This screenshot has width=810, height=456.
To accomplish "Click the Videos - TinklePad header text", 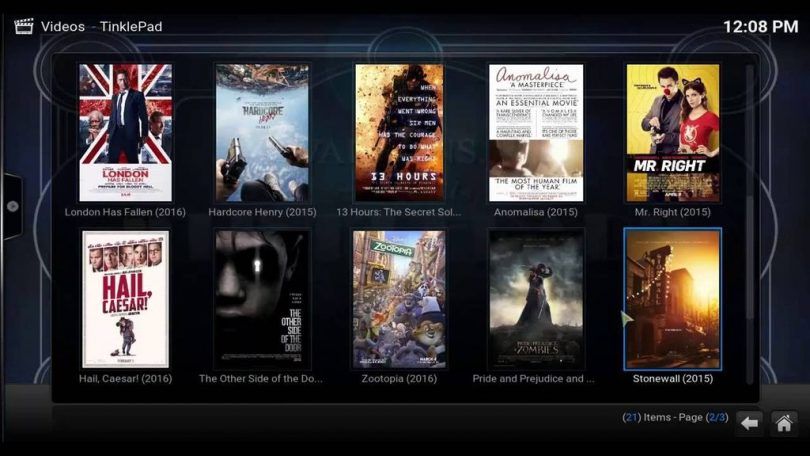I will (101, 26).
